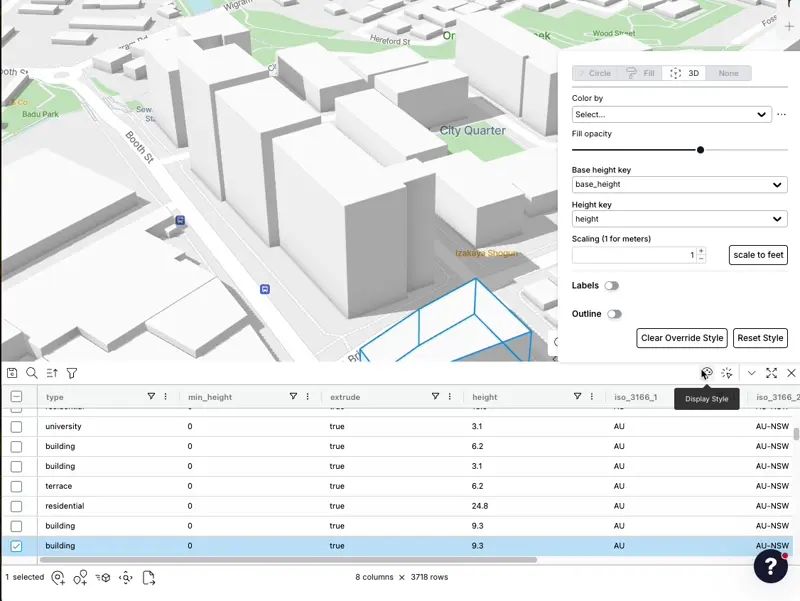The height and width of the screenshot is (601, 800).
Task: Open table search with magnifier icon
Action: click(x=32, y=373)
